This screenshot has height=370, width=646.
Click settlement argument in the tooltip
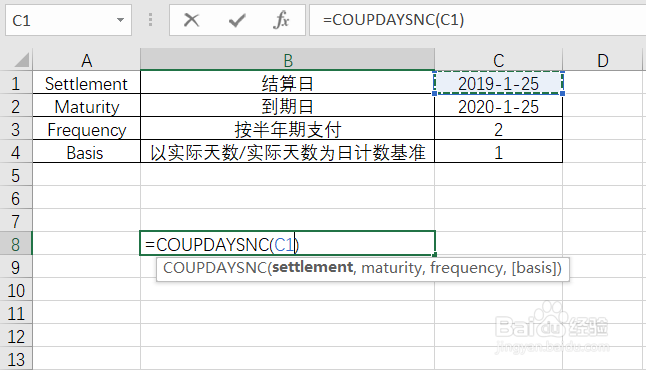[x=312, y=268]
